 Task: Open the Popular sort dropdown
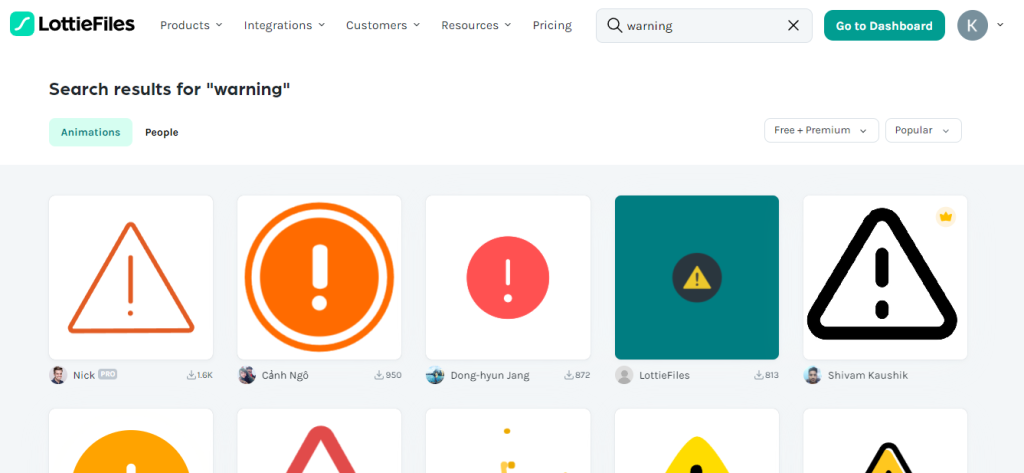coord(922,131)
